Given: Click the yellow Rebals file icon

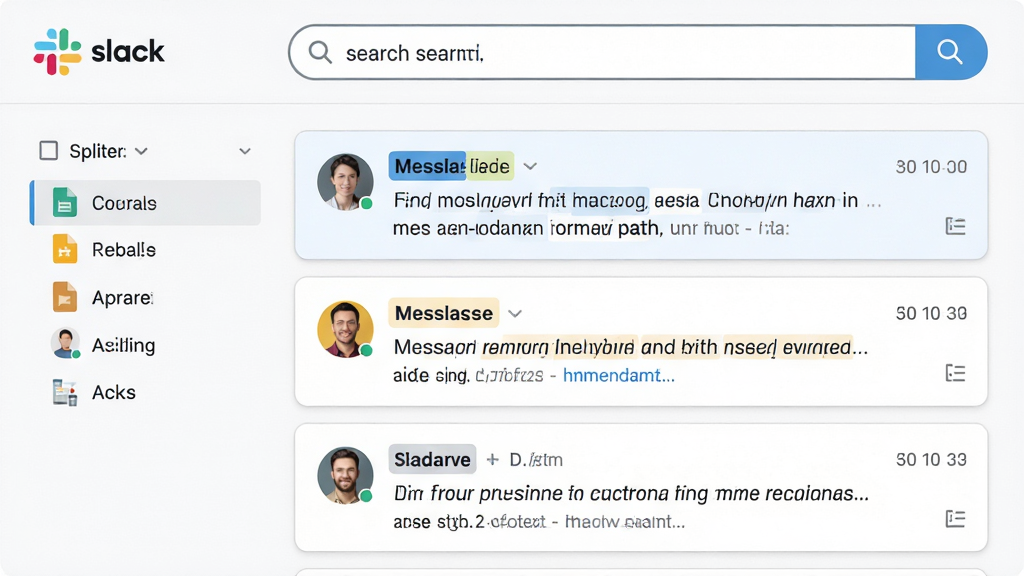Looking at the screenshot, I should pos(65,249).
